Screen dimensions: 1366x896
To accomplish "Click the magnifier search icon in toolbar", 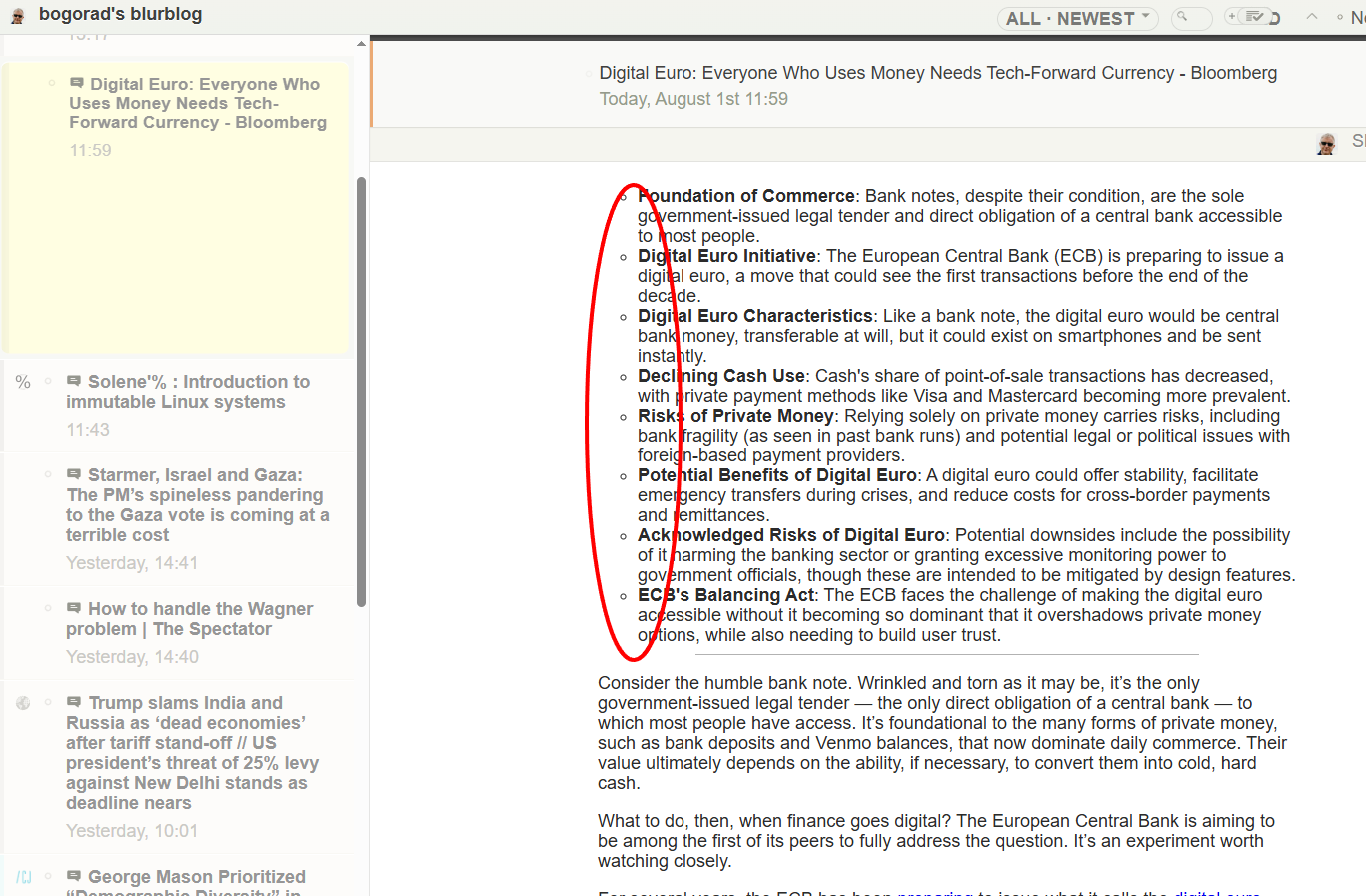I will click(x=1183, y=17).
